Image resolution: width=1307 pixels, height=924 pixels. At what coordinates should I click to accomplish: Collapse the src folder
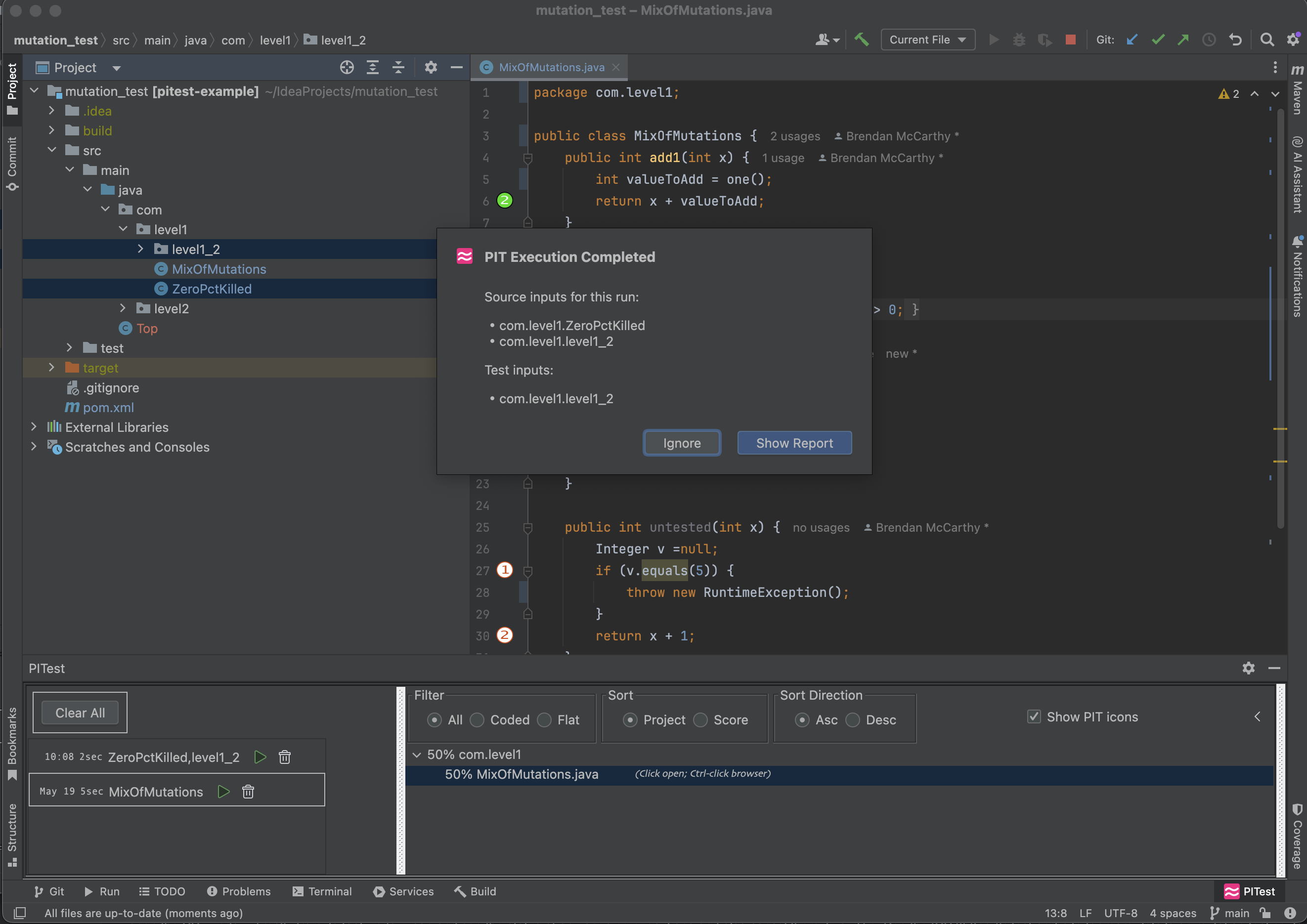(52, 150)
